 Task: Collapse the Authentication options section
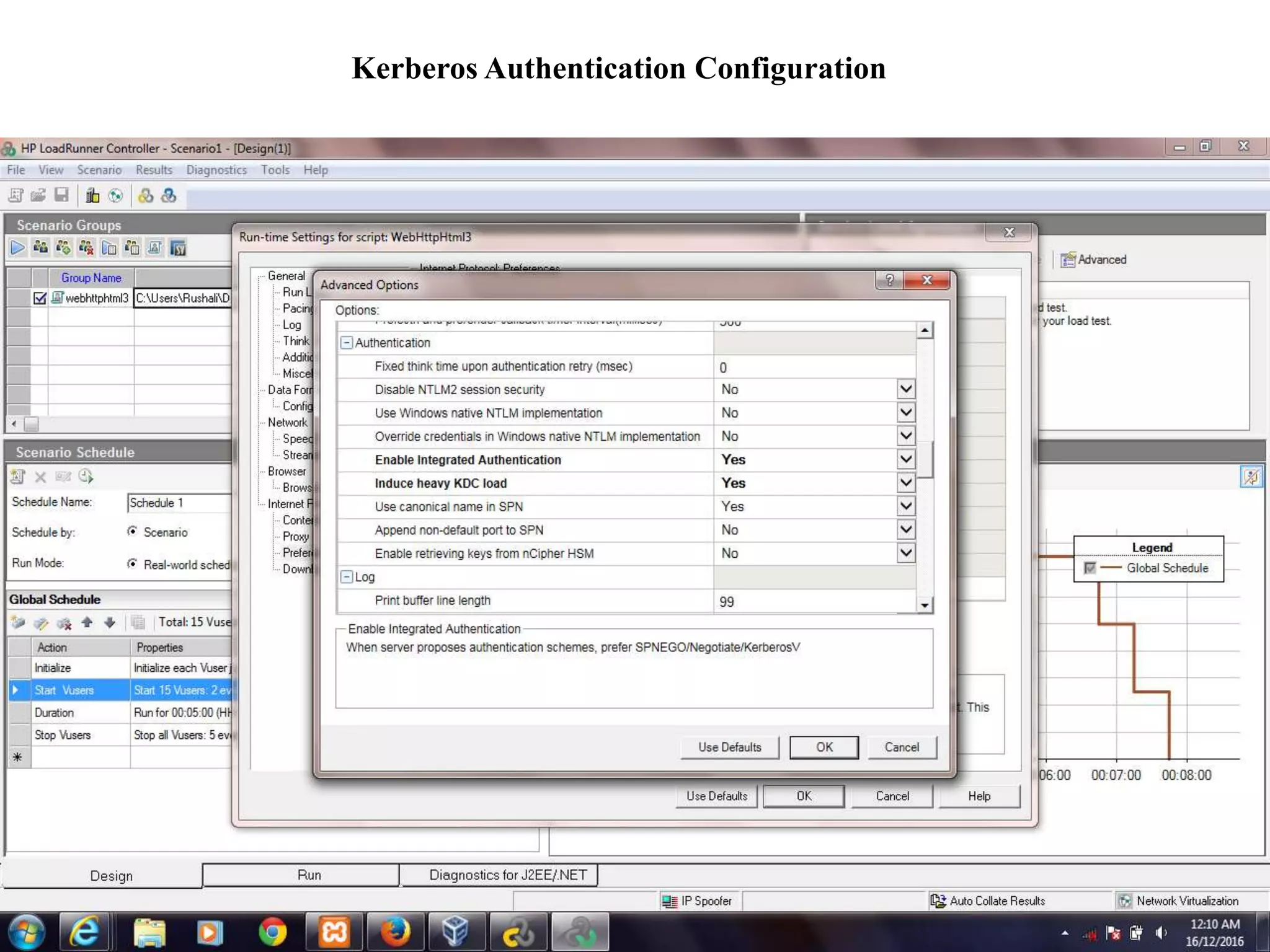click(347, 343)
